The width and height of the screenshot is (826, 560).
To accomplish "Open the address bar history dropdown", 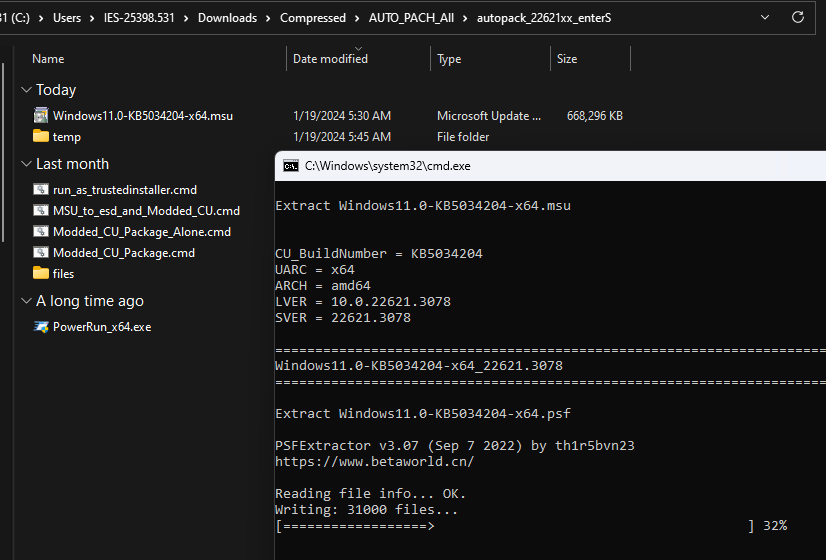I will point(765,17).
